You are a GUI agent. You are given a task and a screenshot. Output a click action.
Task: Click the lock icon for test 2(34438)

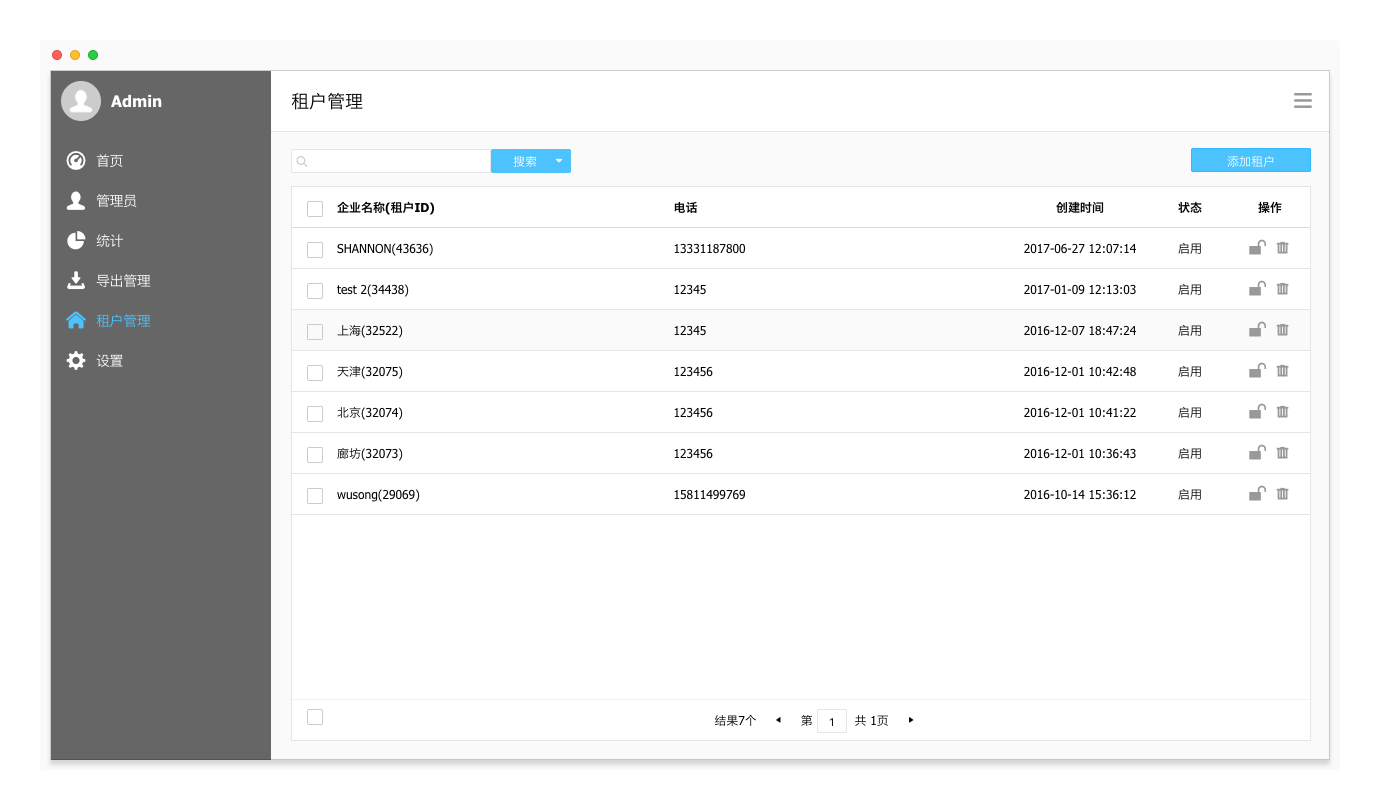click(x=1257, y=288)
